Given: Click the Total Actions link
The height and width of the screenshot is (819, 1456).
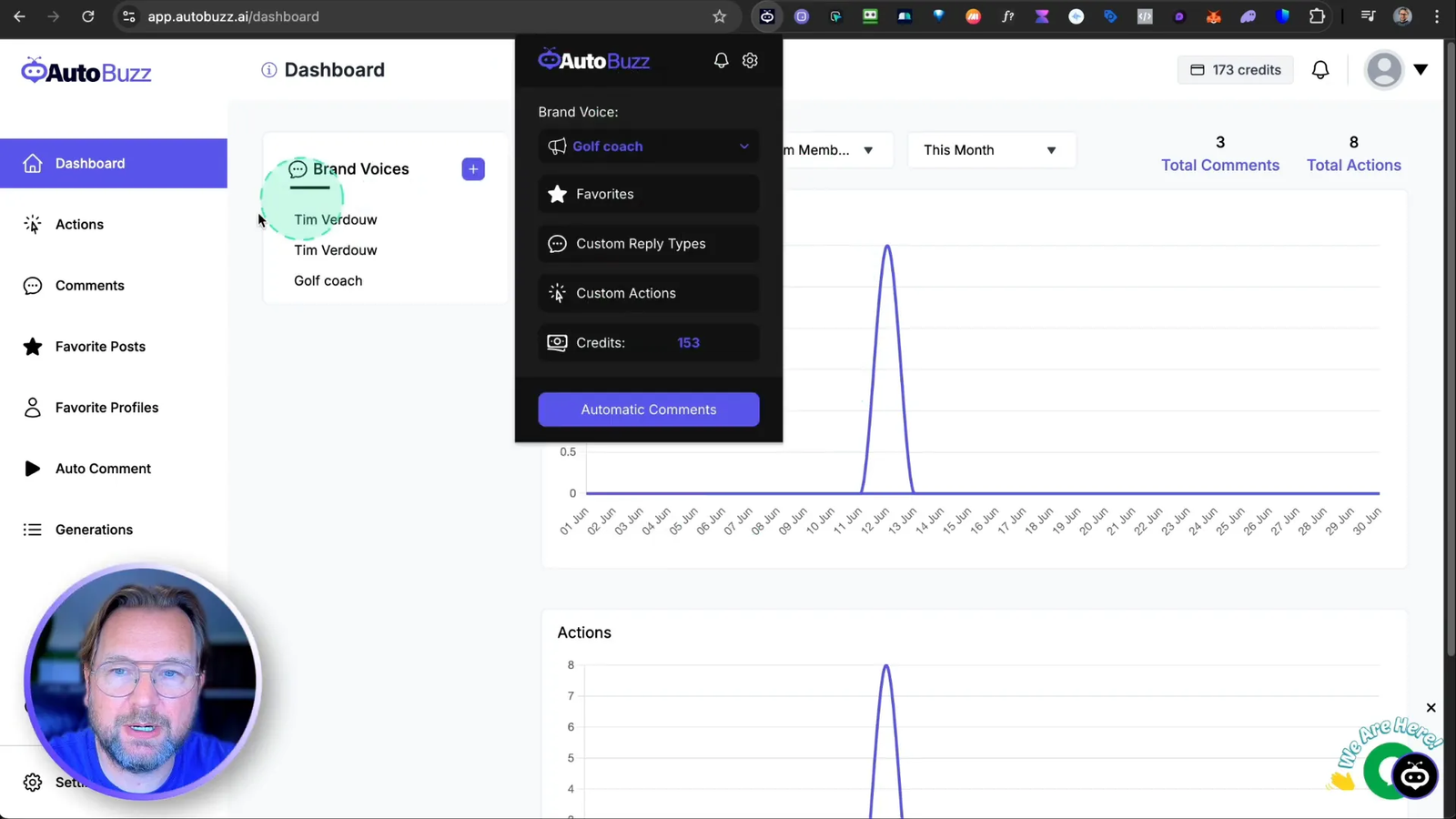Looking at the screenshot, I should [x=1354, y=166].
